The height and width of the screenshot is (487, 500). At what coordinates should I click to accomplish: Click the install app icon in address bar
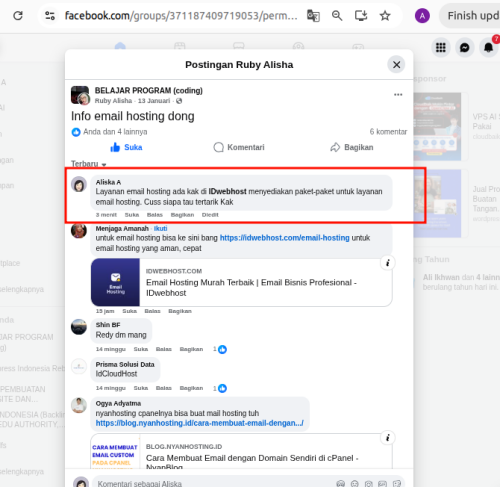pyautogui.click(x=361, y=16)
